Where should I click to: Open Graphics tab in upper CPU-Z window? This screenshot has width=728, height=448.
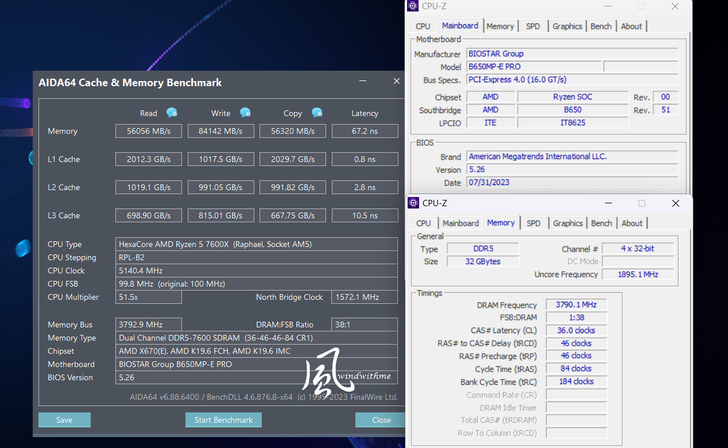567,27
